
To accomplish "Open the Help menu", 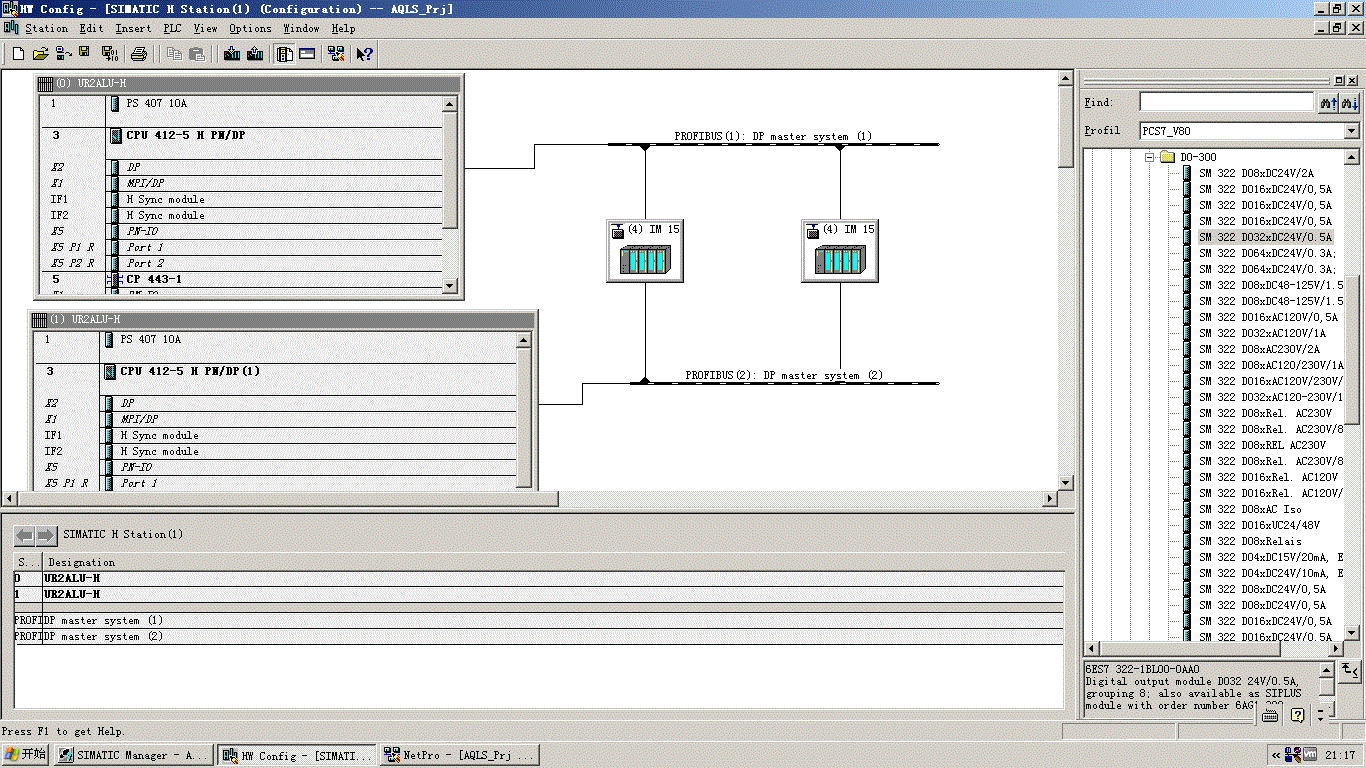I will coord(343,28).
